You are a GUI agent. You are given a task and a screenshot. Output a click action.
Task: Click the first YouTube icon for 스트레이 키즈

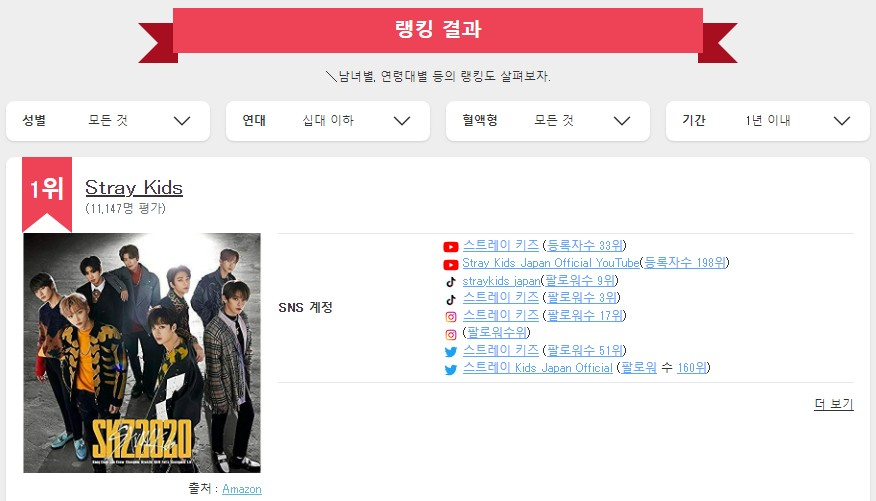click(x=451, y=247)
